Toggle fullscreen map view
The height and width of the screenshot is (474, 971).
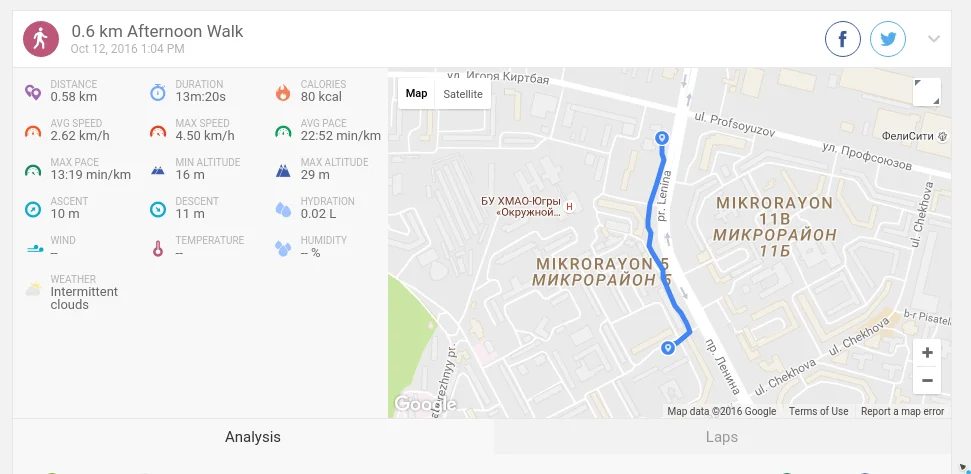click(927, 92)
